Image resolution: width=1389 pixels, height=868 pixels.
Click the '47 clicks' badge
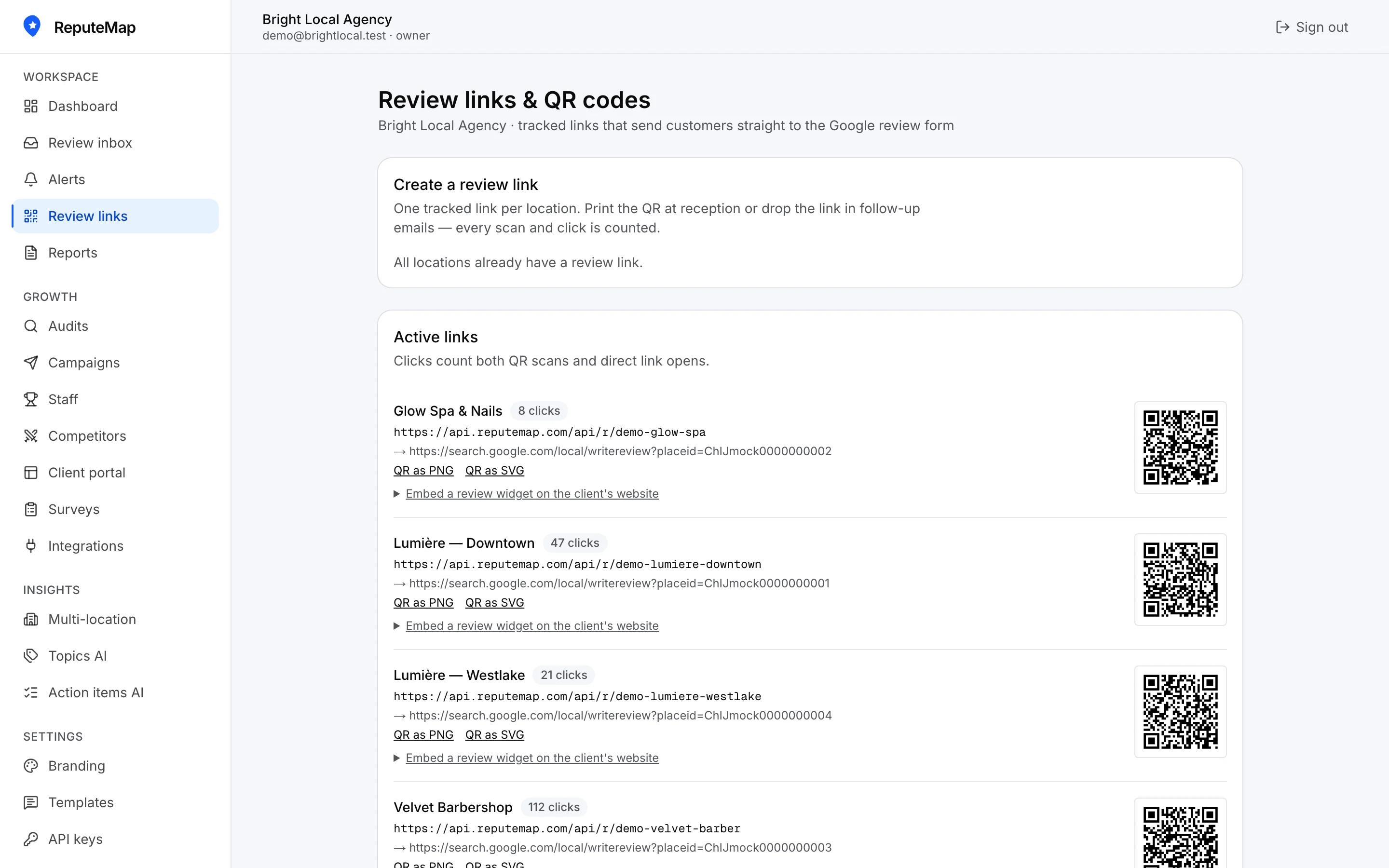pyautogui.click(x=574, y=543)
